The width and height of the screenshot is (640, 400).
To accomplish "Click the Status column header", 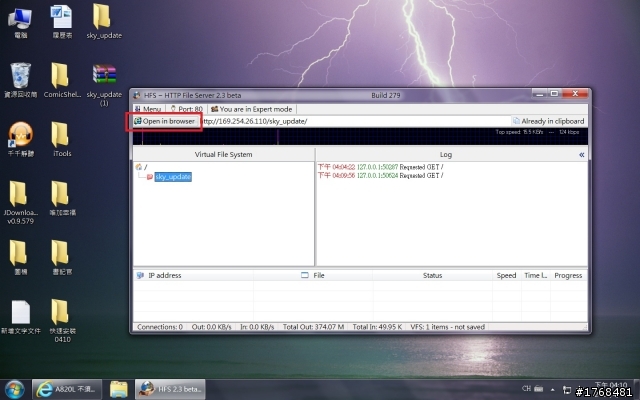I will (432, 276).
